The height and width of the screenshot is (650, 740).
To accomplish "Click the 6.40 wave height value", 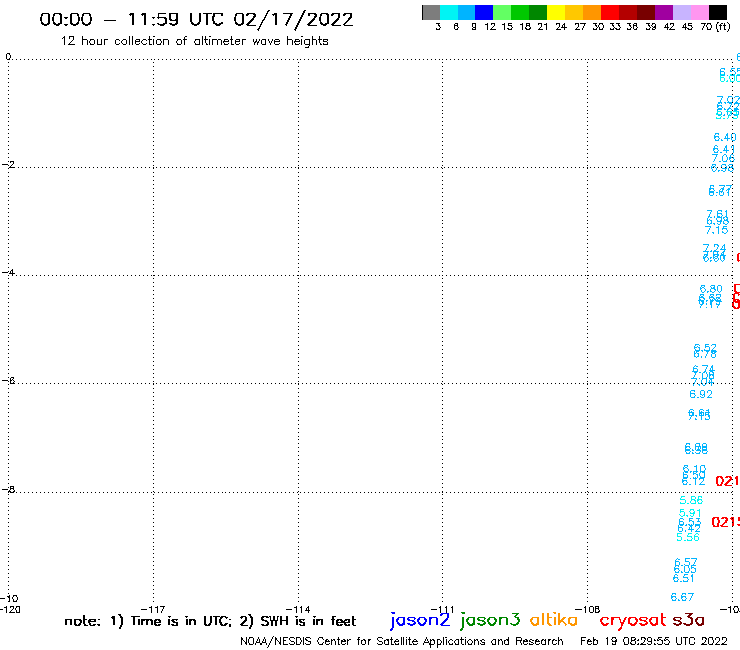I will coord(725,137).
